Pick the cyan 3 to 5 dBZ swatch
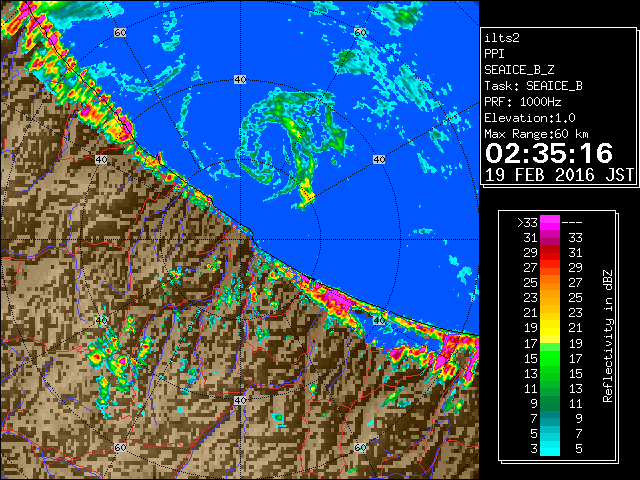 pos(550,448)
